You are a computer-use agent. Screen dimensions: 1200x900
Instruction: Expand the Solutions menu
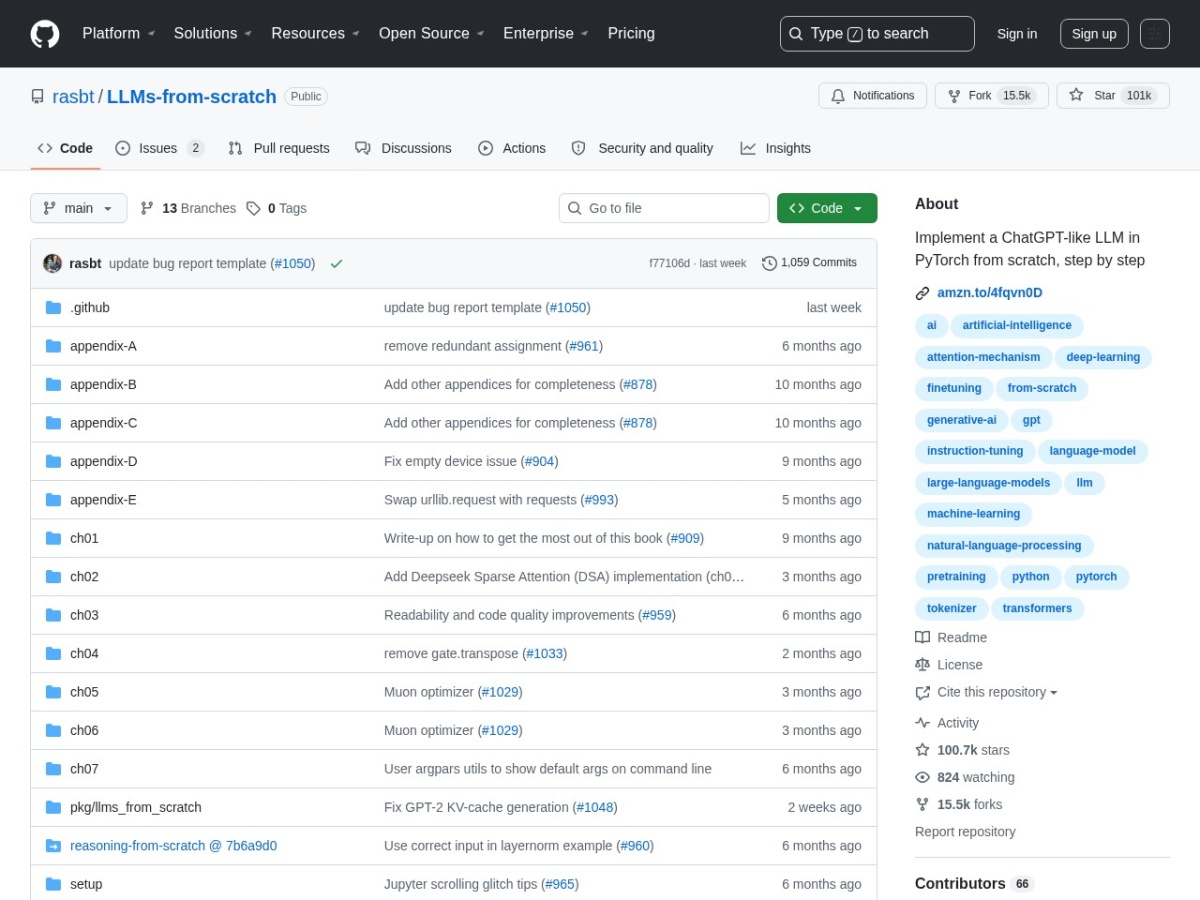pyautogui.click(x=213, y=33)
